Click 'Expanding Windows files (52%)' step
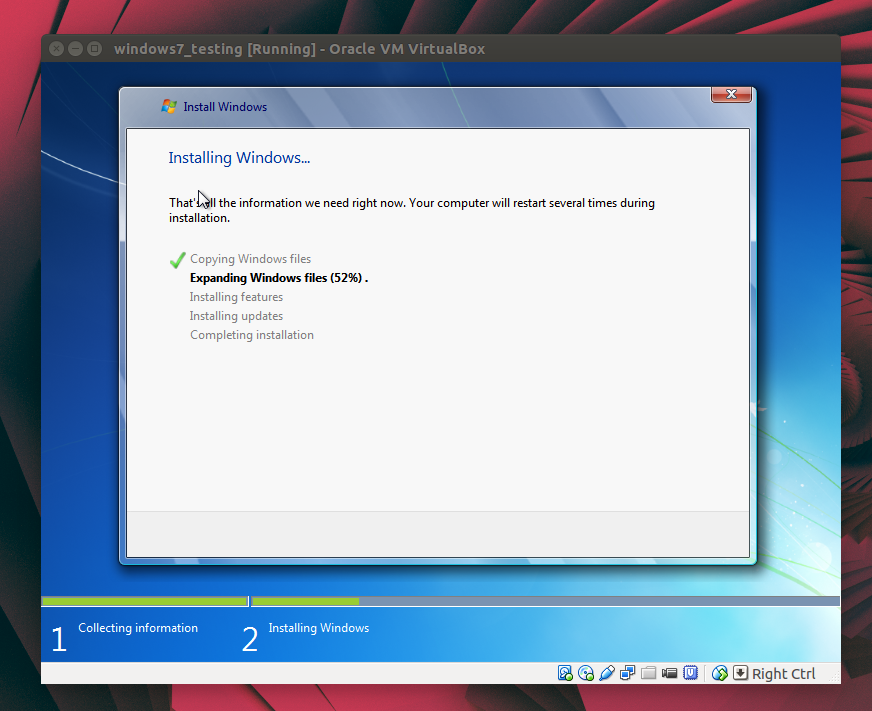The width and height of the screenshot is (872, 711). [279, 278]
